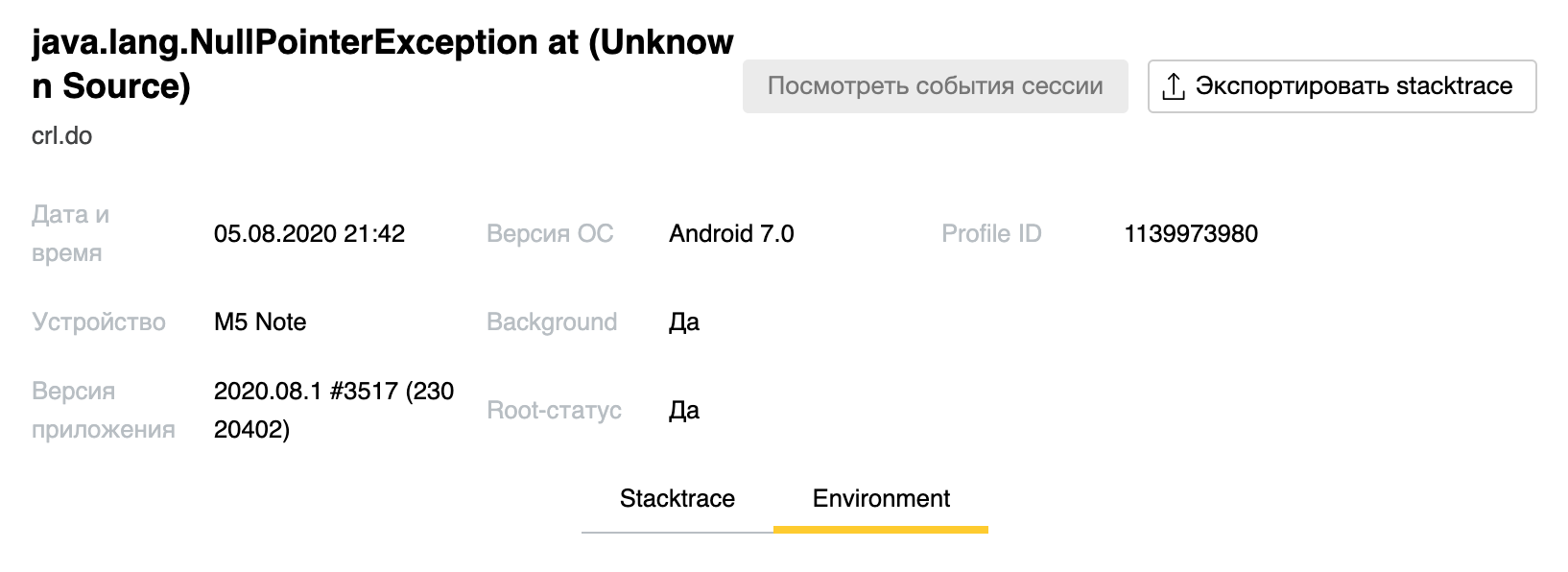The height and width of the screenshot is (572, 1568).
Task: Open the Environment tab
Action: click(x=881, y=499)
